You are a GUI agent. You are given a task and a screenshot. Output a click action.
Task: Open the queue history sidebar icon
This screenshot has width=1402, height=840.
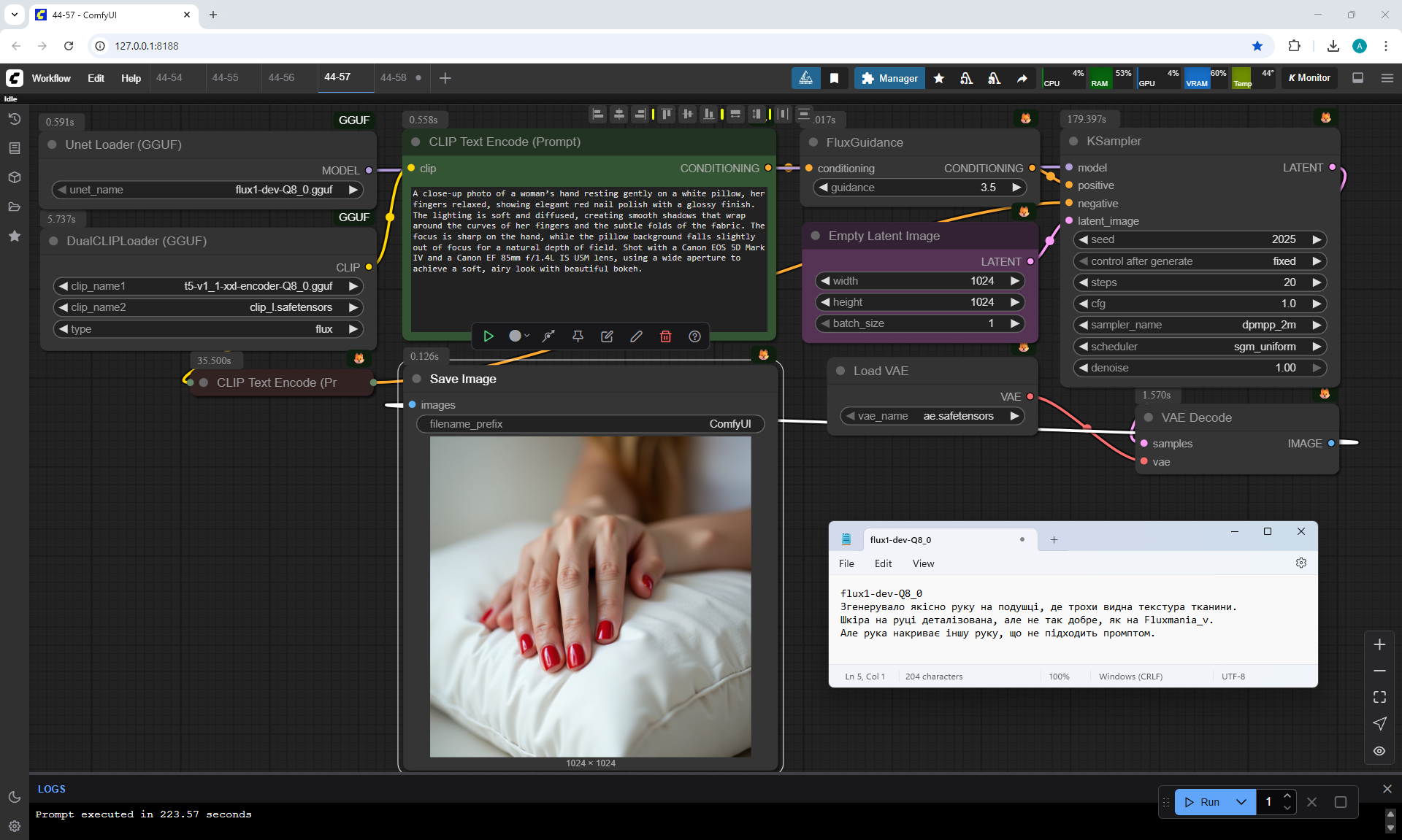(14, 119)
